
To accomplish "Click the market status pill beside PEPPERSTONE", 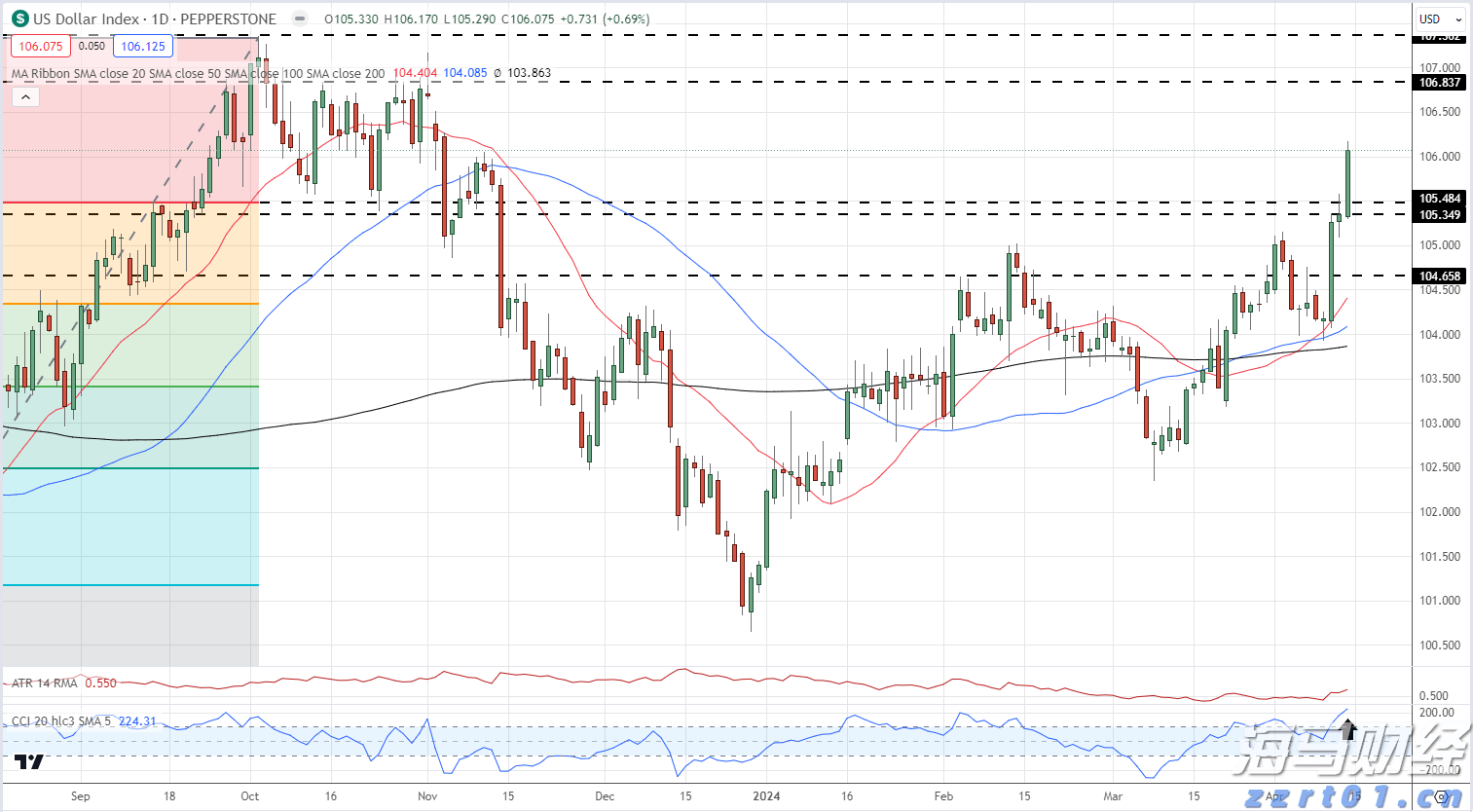I will click(300, 18).
